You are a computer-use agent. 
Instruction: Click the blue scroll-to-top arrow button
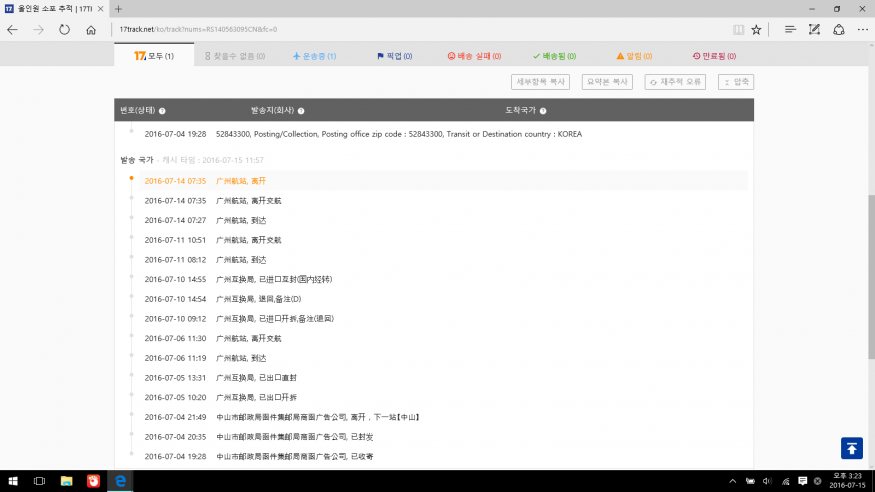851,448
